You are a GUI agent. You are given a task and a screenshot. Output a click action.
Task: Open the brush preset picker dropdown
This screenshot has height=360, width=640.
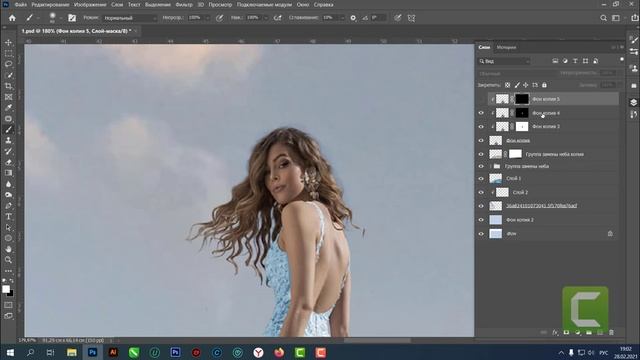coord(61,18)
